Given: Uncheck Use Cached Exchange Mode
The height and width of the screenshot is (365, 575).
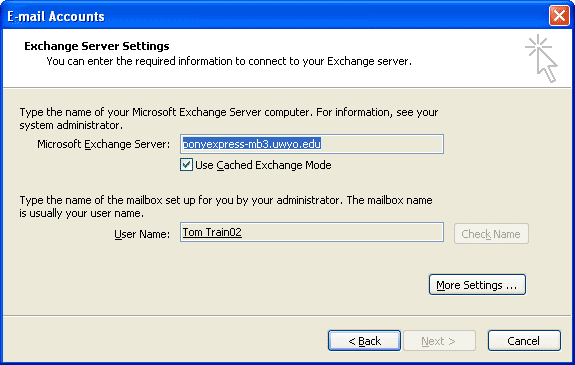Looking at the screenshot, I should [186, 165].
